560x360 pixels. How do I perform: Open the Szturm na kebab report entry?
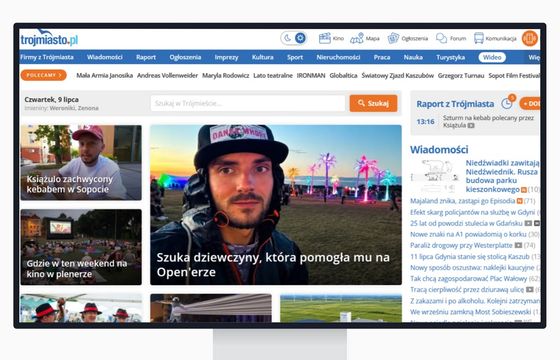click(488, 121)
